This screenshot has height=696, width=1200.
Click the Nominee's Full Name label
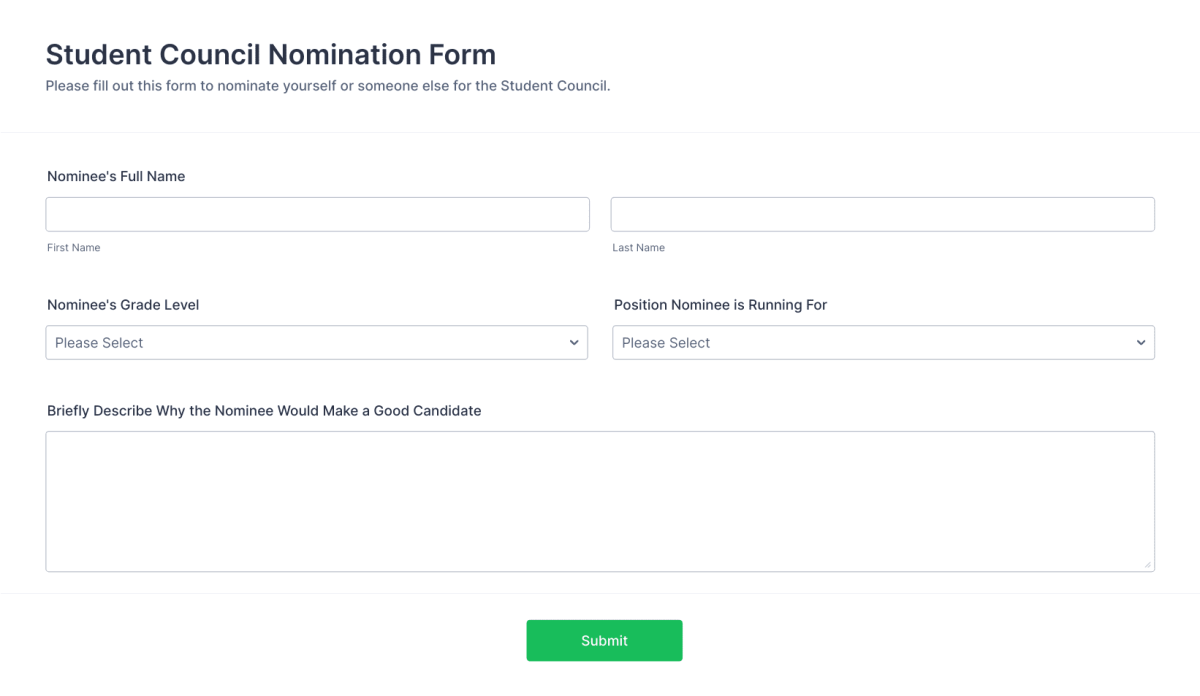(x=115, y=176)
